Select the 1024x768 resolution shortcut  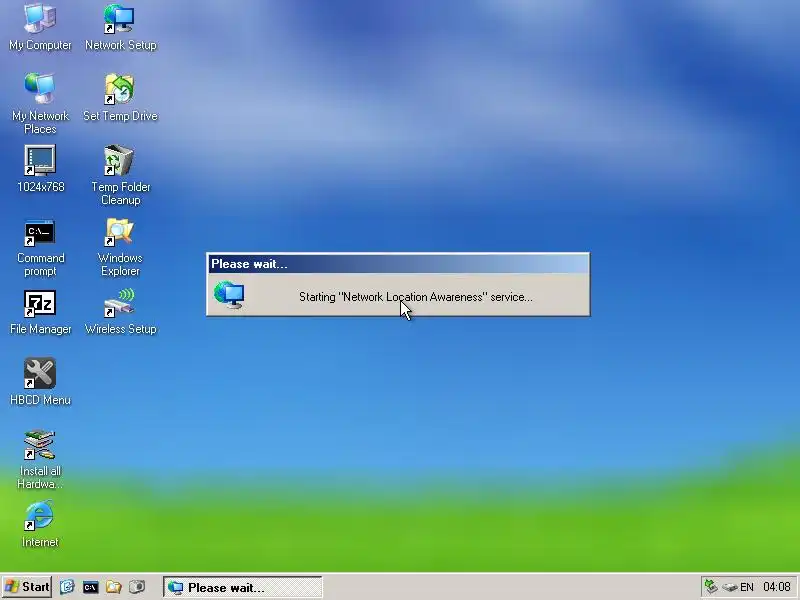coord(40,168)
